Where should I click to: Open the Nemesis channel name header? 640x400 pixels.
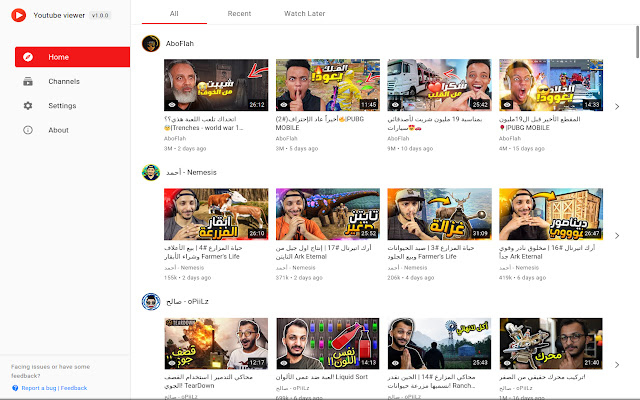click(x=191, y=172)
